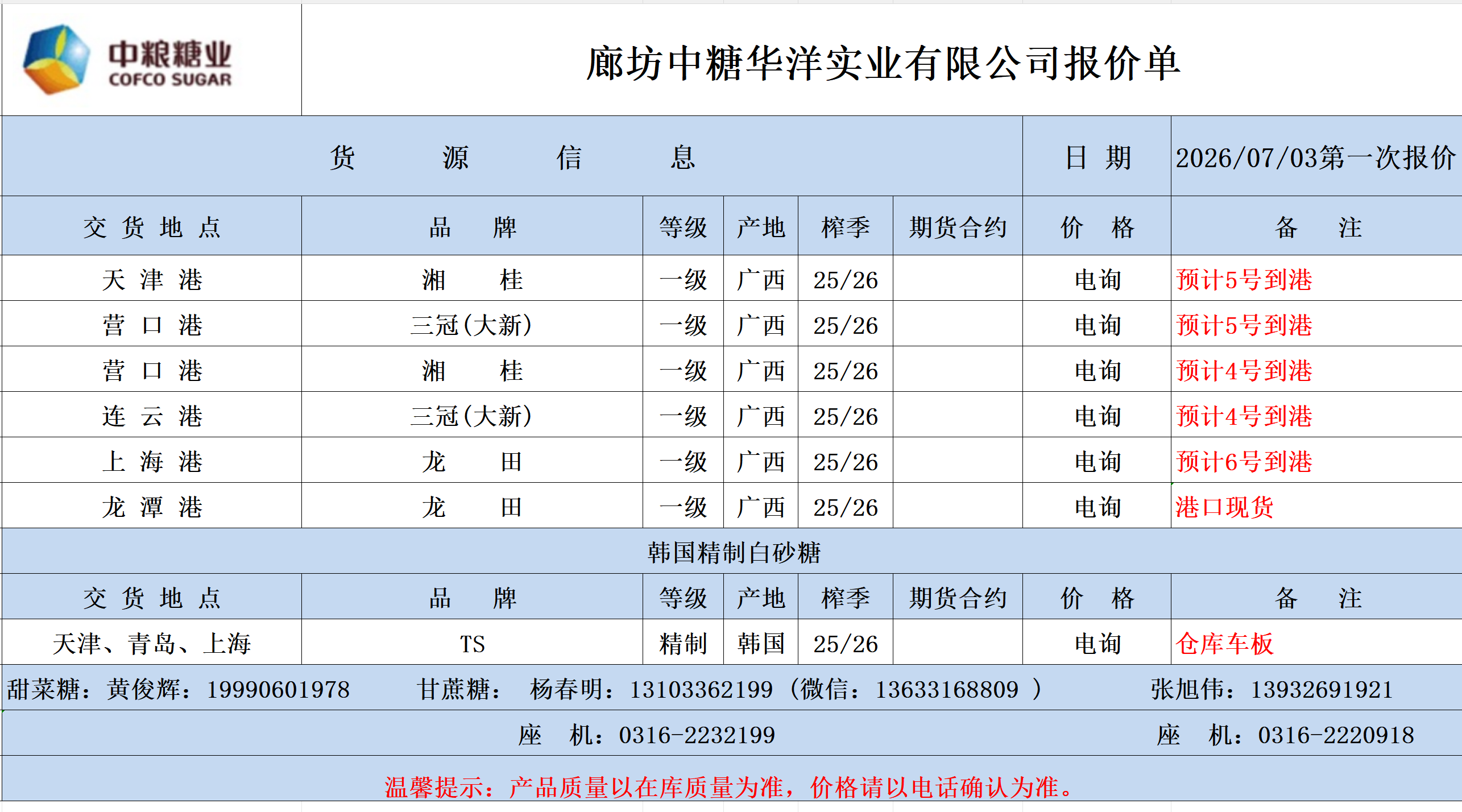Select the 等级 header above 一级
The width and height of the screenshot is (1462, 812).
pos(683,227)
